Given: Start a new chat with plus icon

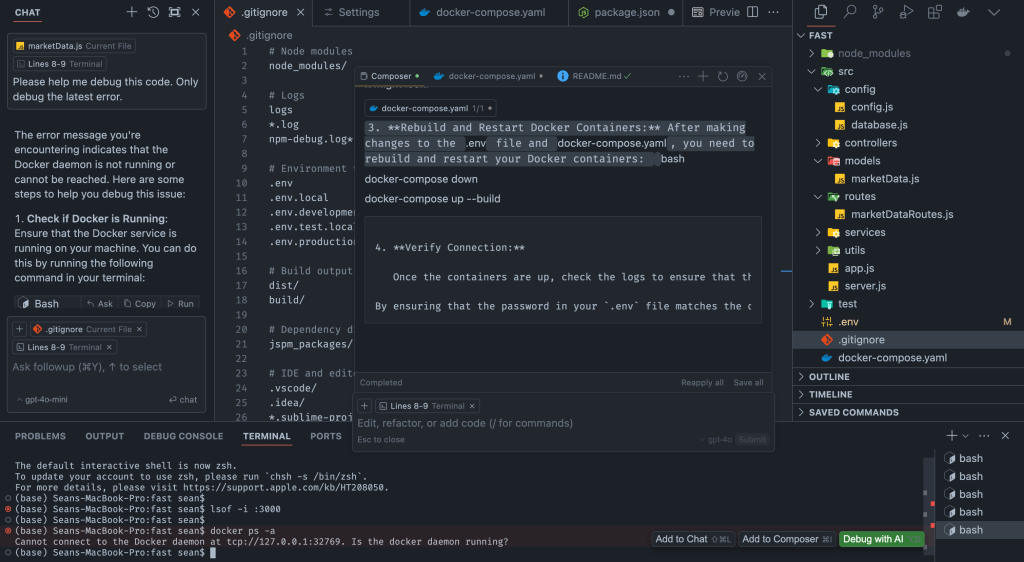Looking at the screenshot, I should coord(131,12).
